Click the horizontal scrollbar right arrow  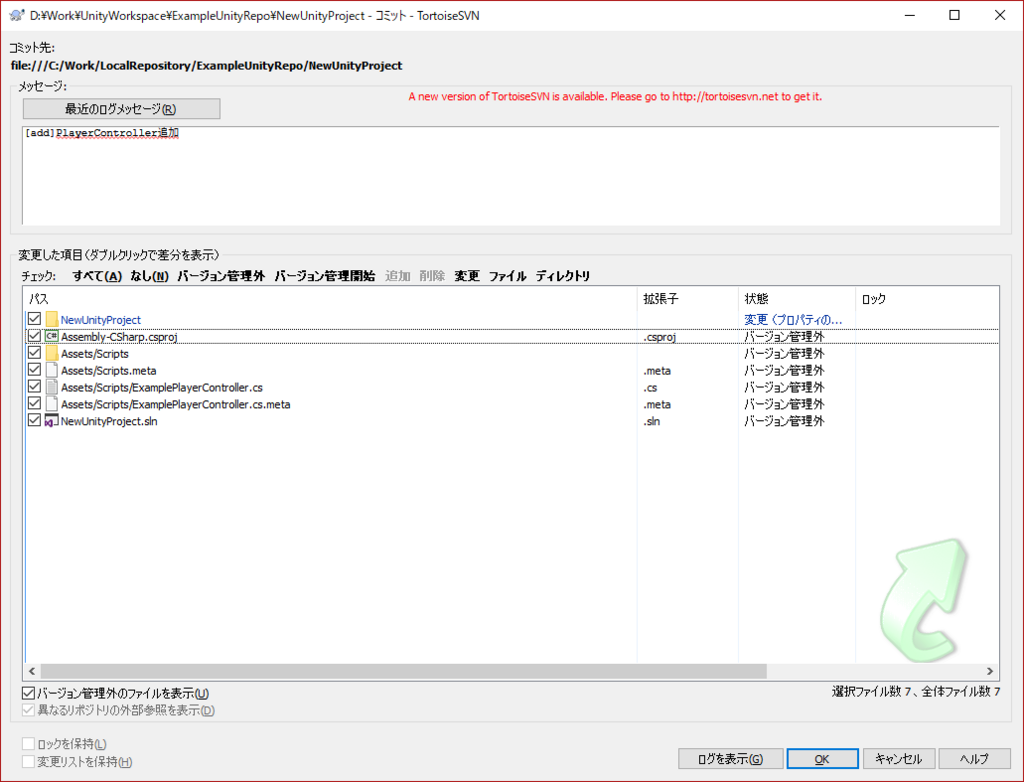coord(990,671)
